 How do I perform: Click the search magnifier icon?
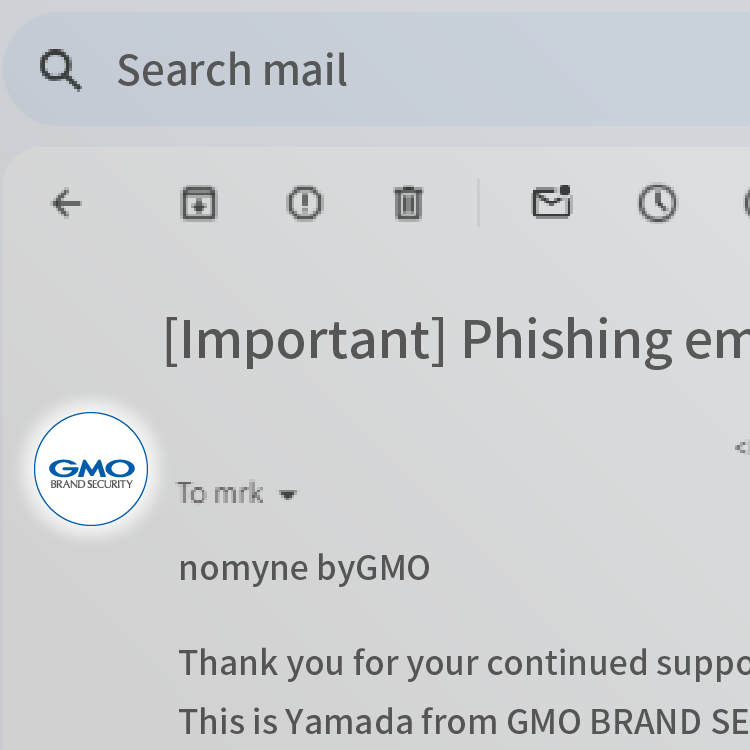[60, 70]
